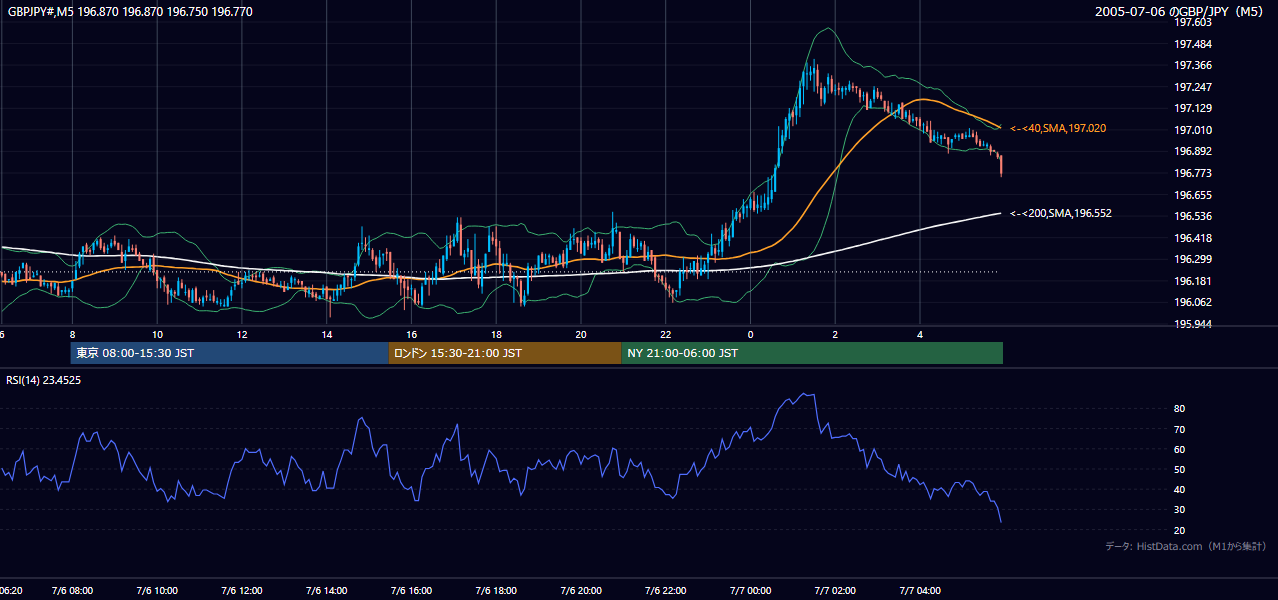Click the RSI 20 level label
1278x600 pixels.
point(1180,530)
